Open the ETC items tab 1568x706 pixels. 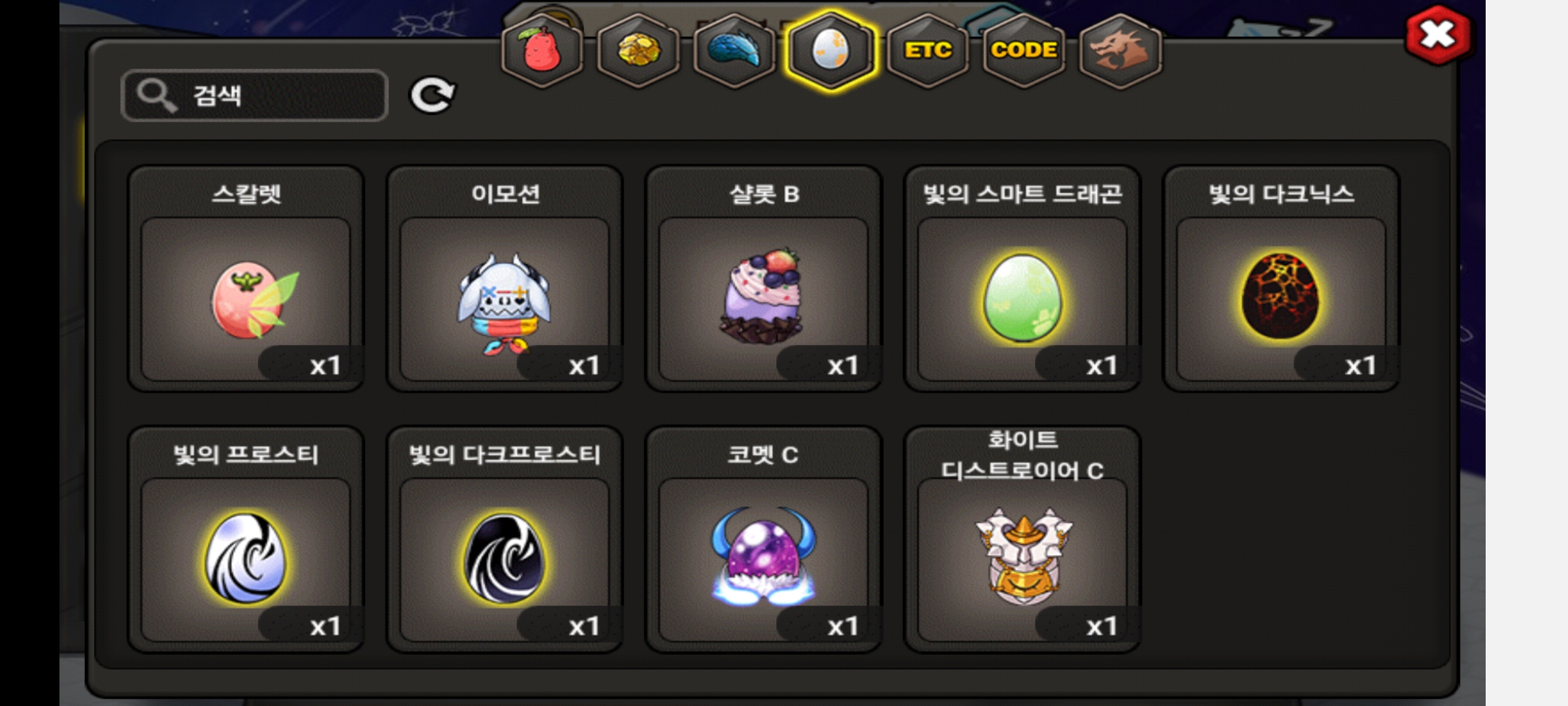(x=927, y=50)
